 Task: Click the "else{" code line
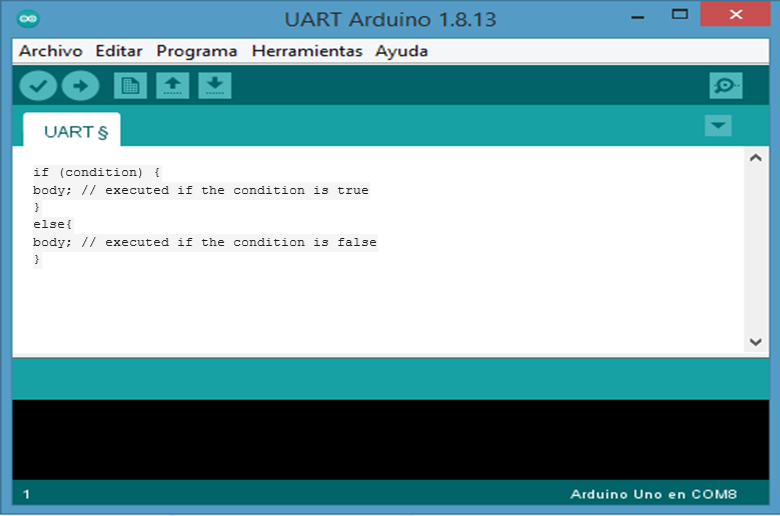(53, 224)
